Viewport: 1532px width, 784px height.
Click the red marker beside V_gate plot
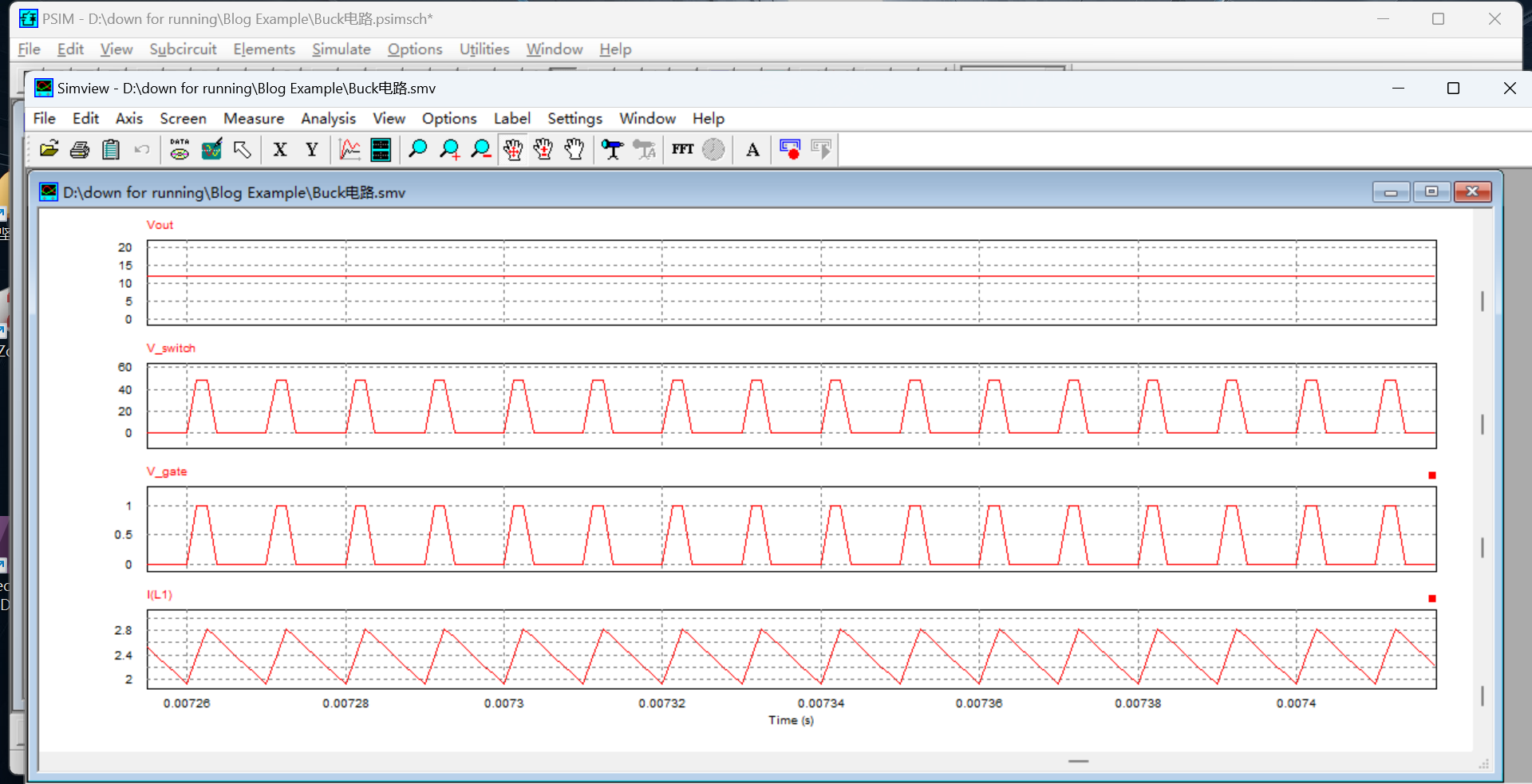point(1431,475)
